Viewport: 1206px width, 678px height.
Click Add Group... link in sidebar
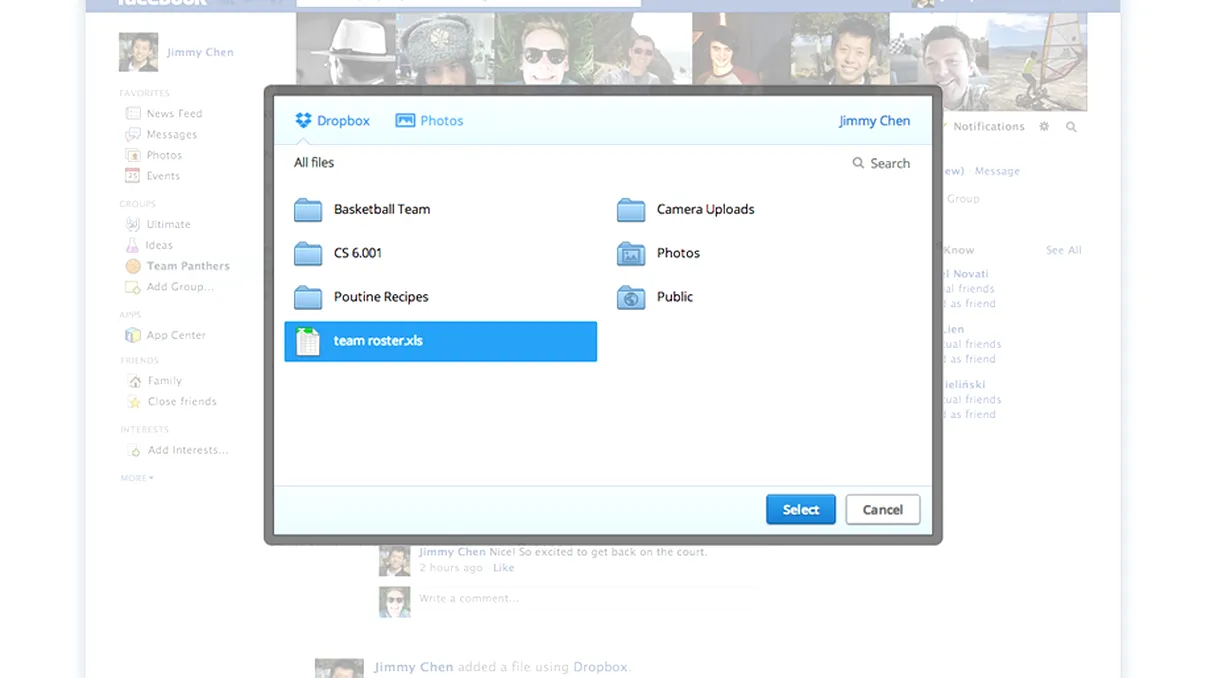[180, 287]
